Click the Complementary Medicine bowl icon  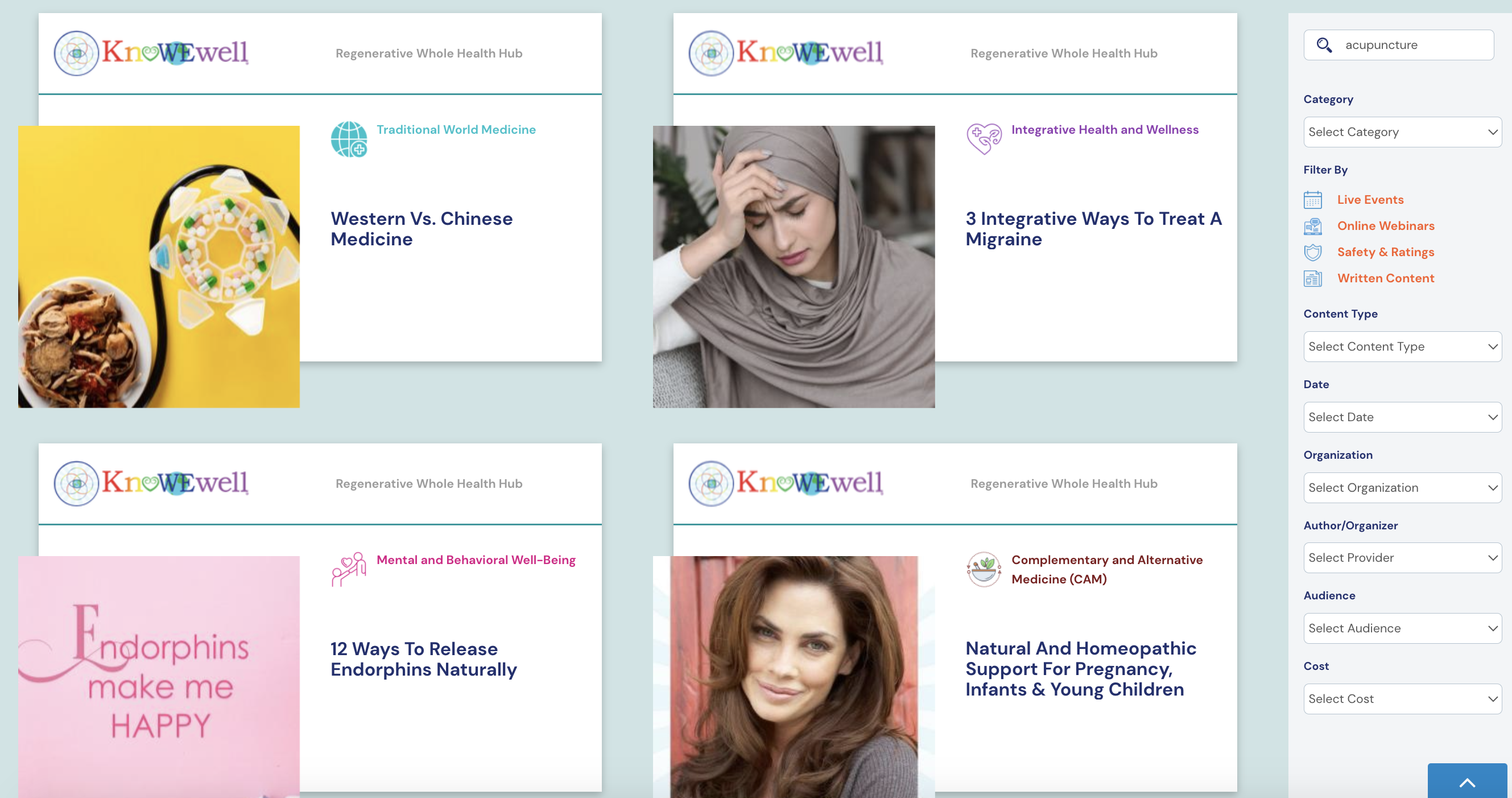(x=984, y=569)
